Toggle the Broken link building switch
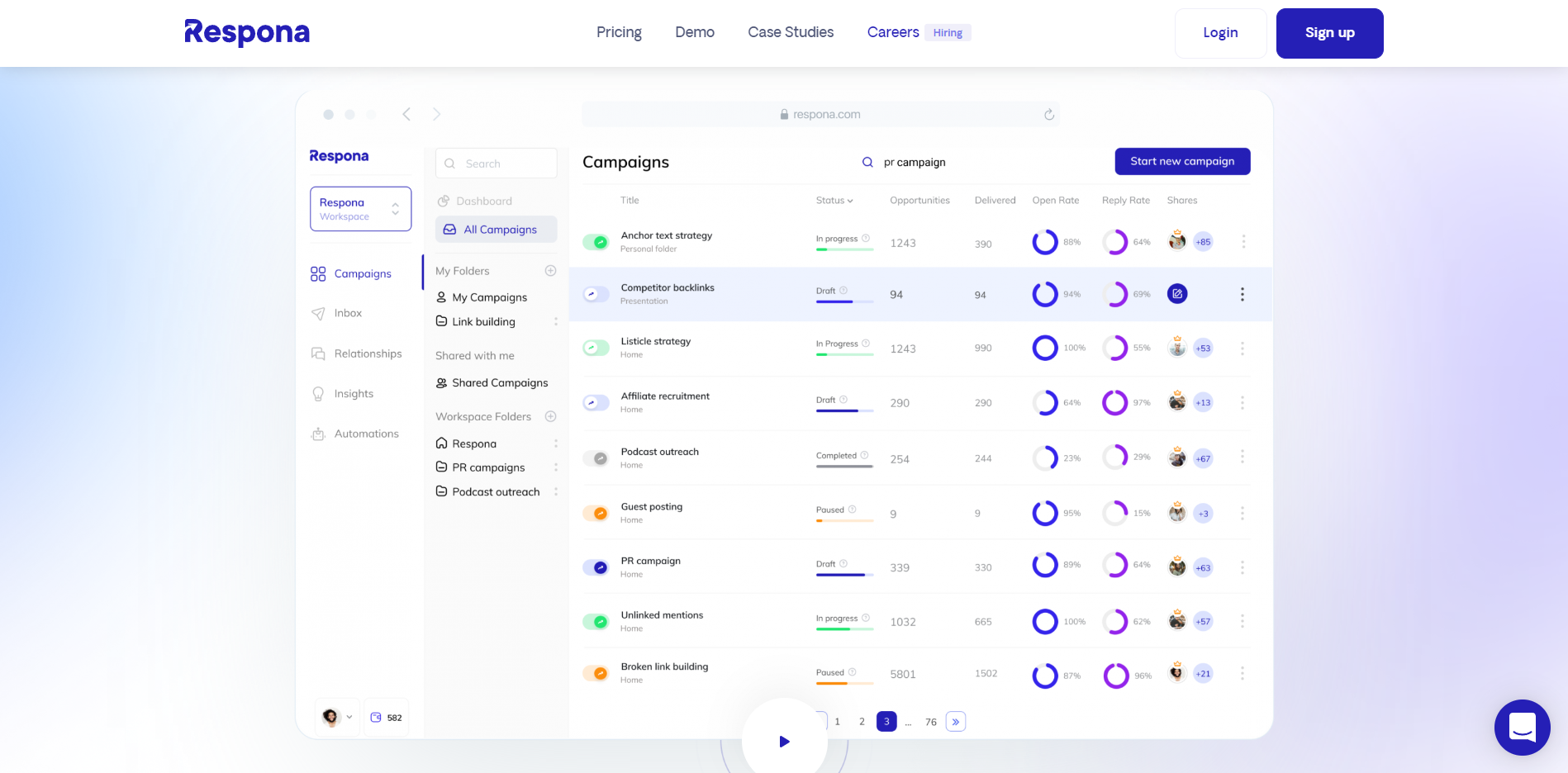 click(596, 673)
